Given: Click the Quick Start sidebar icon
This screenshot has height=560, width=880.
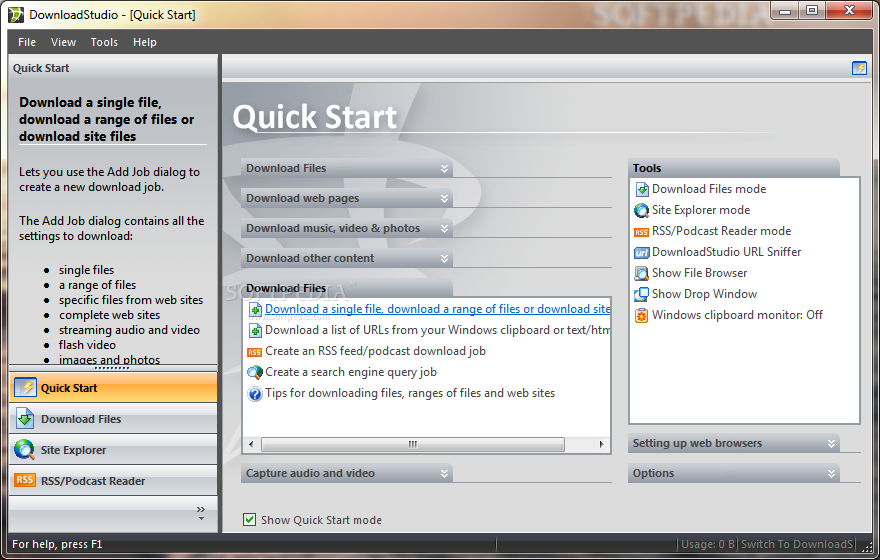Looking at the screenshot, I should coord(25,387).
